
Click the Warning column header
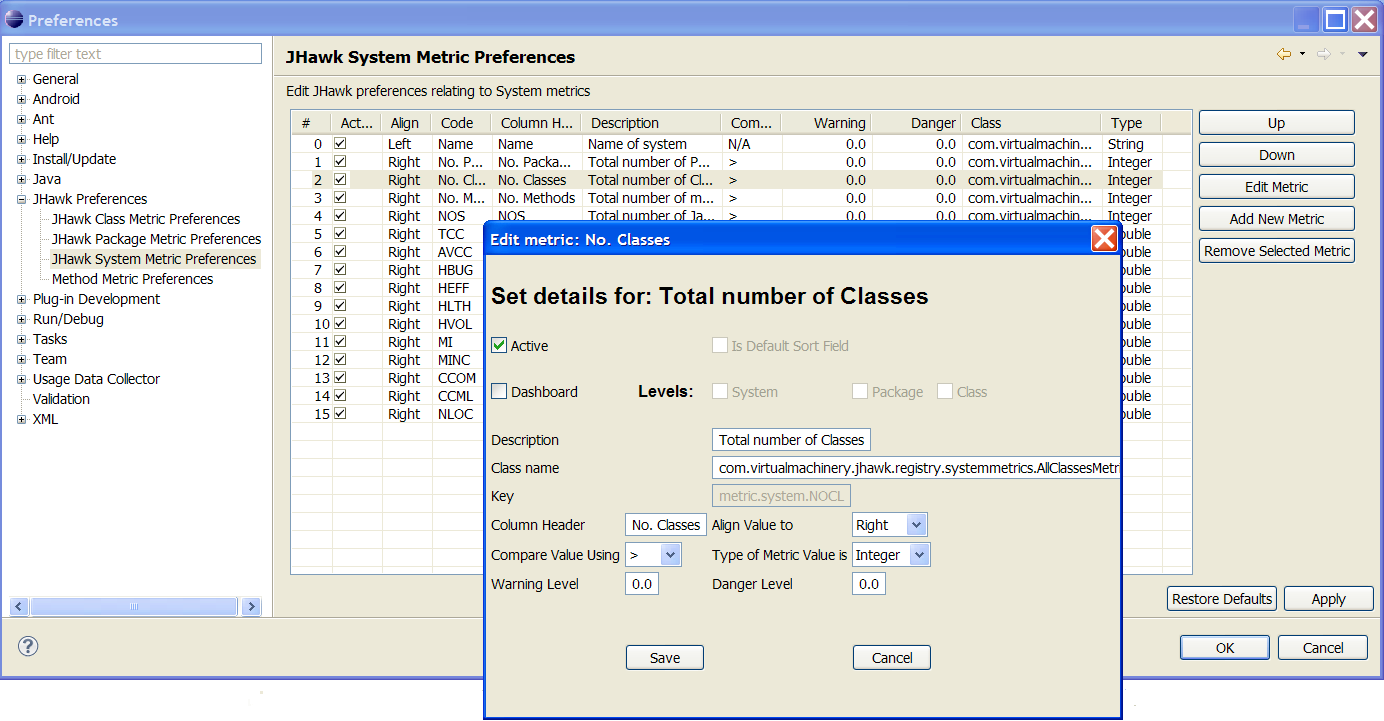pos(826,123)
